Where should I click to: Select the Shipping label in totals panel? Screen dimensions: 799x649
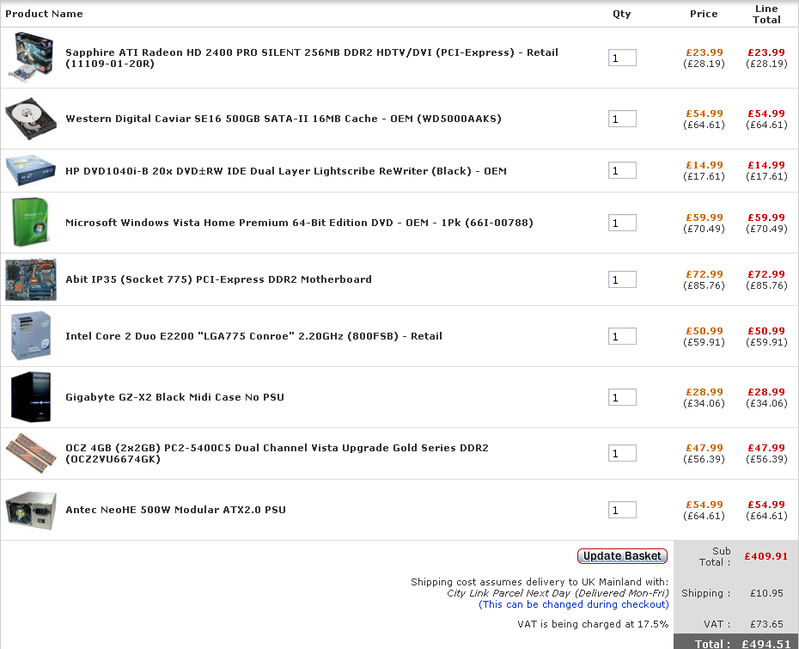[x=706, y=593]
